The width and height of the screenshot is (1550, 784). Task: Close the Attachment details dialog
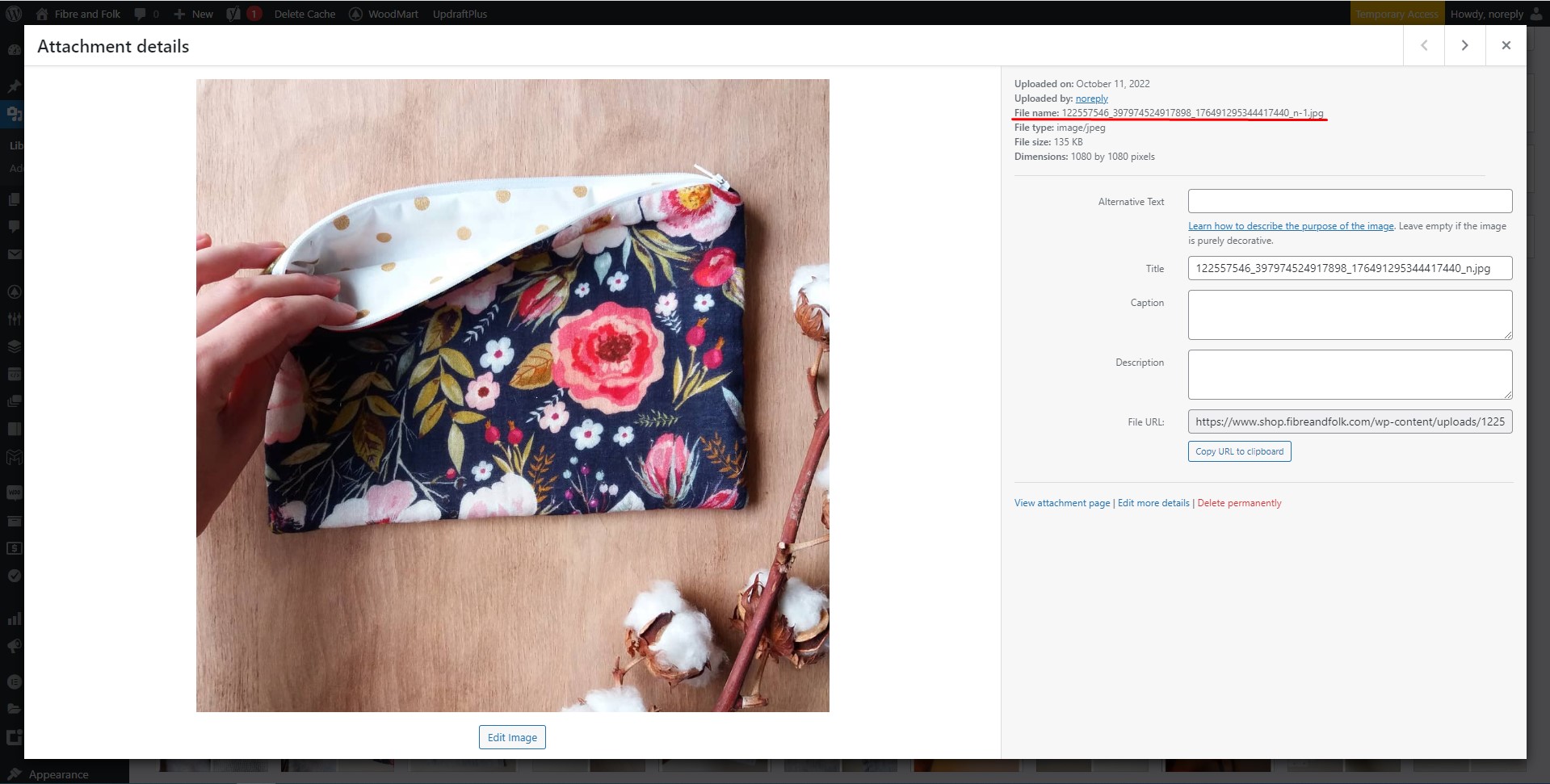(x=1506, y=45)
